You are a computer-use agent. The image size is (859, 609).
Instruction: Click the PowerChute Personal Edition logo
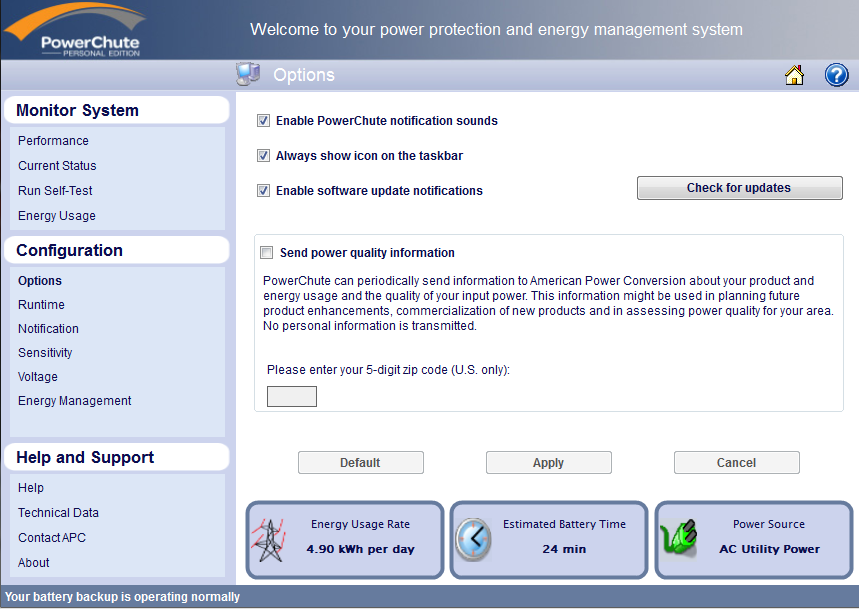[75, 30]
